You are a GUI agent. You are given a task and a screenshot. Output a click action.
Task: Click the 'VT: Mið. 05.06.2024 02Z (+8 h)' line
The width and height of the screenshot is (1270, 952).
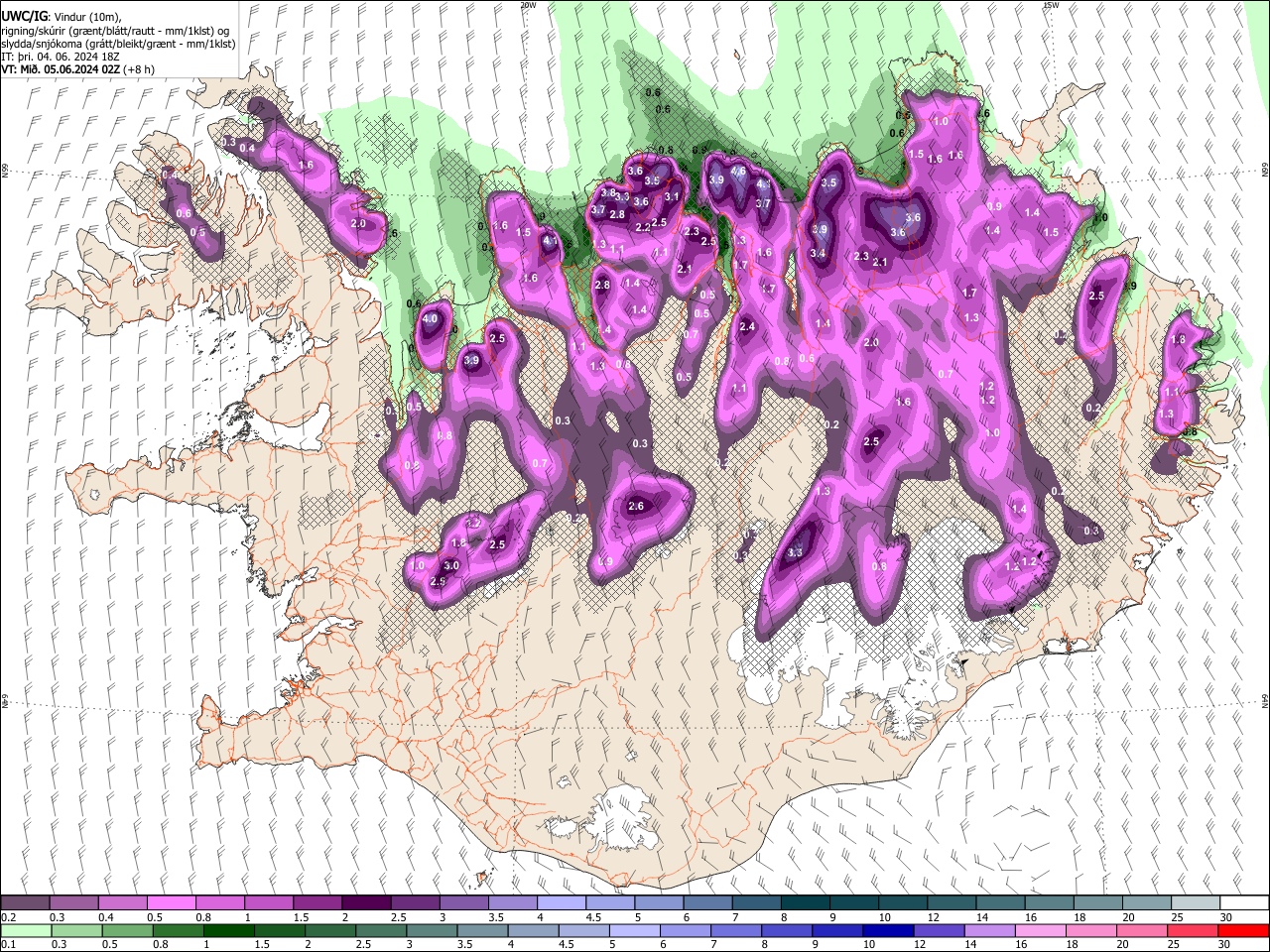(78, 69)
